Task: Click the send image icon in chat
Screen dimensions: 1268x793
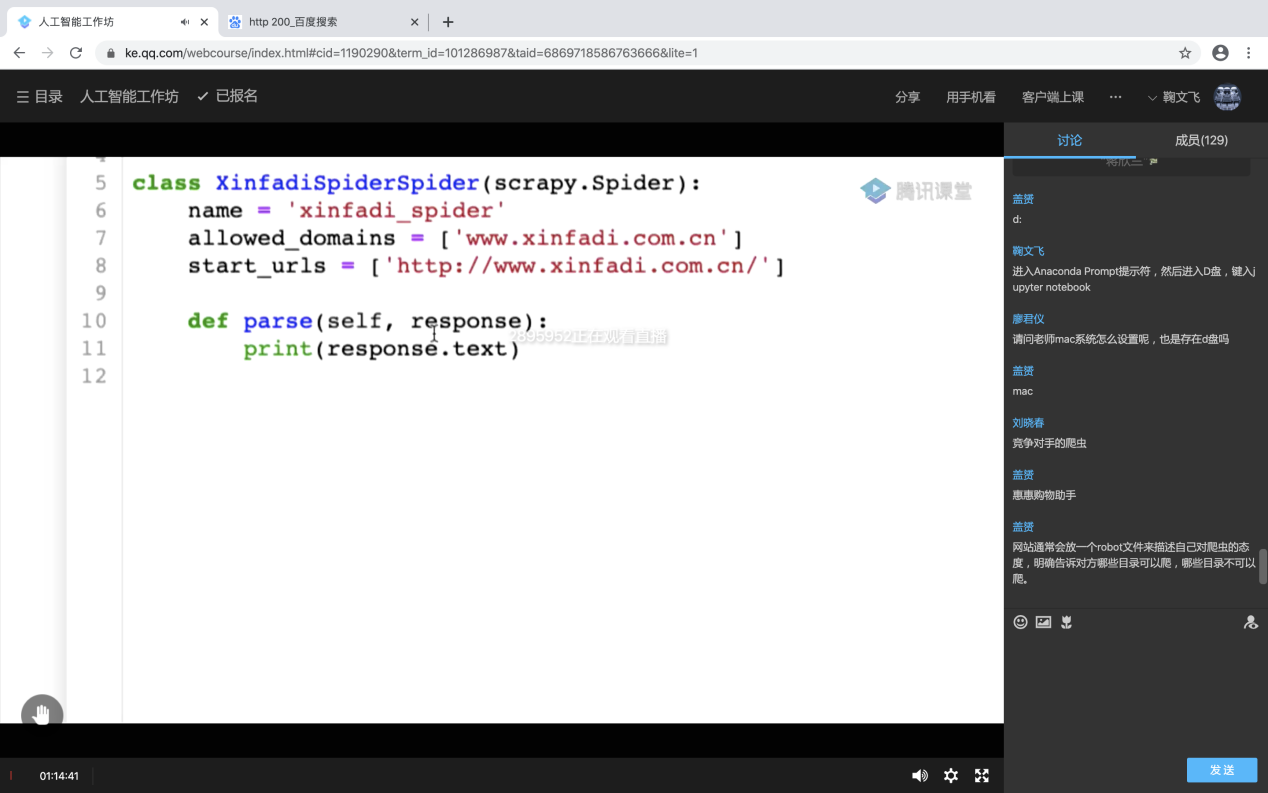Action: coord(1043,622)
